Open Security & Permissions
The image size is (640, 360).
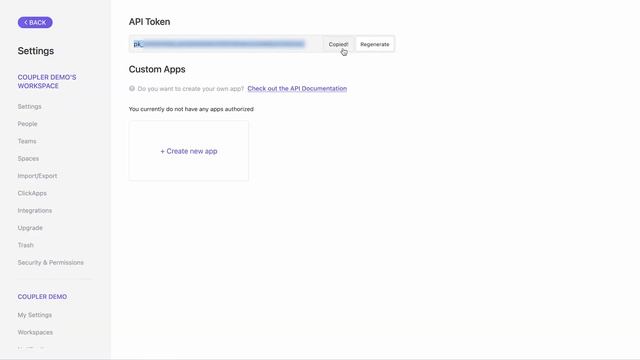click(51, 262)
